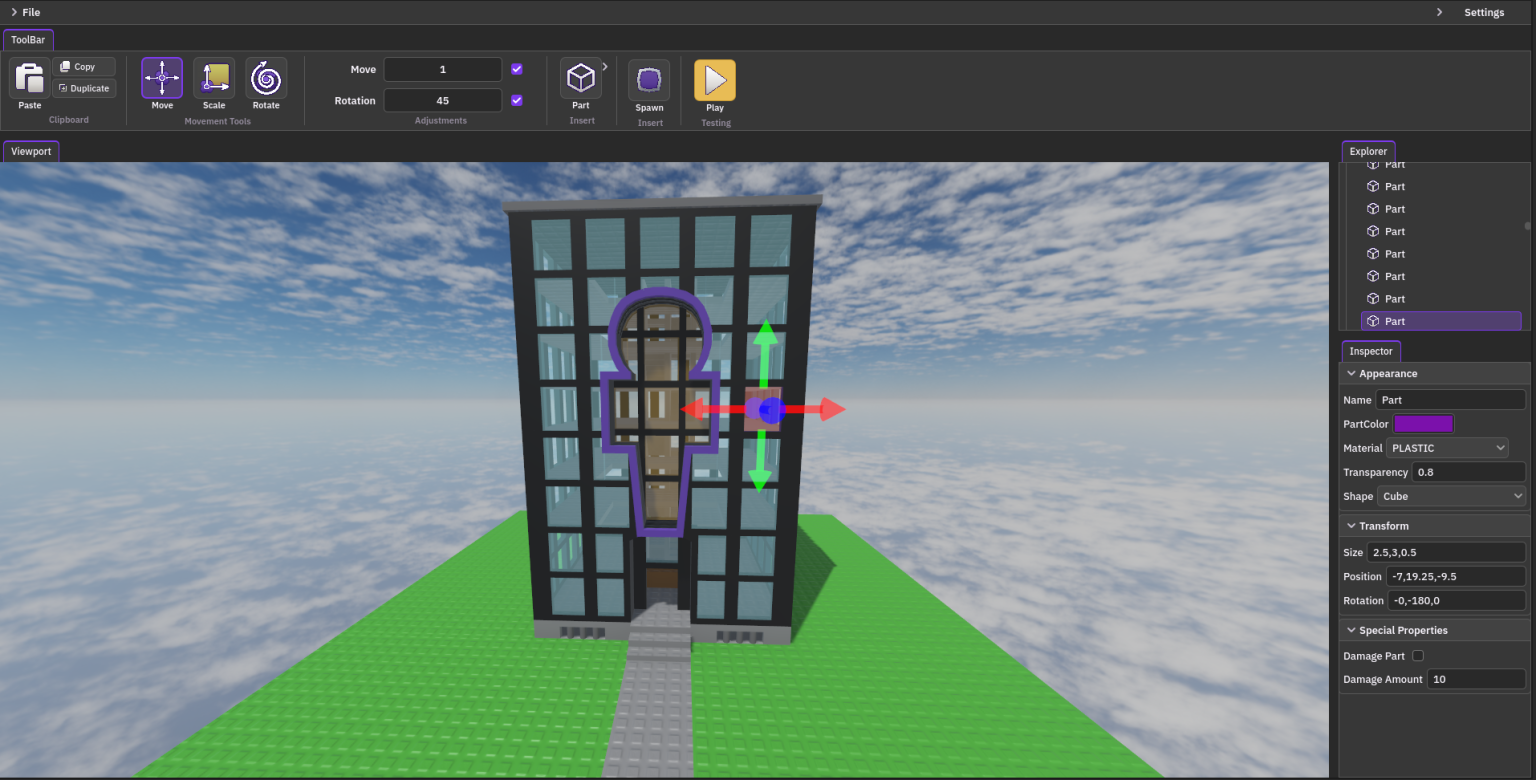Click the Damage Amount field

[x=1476, y=679]
